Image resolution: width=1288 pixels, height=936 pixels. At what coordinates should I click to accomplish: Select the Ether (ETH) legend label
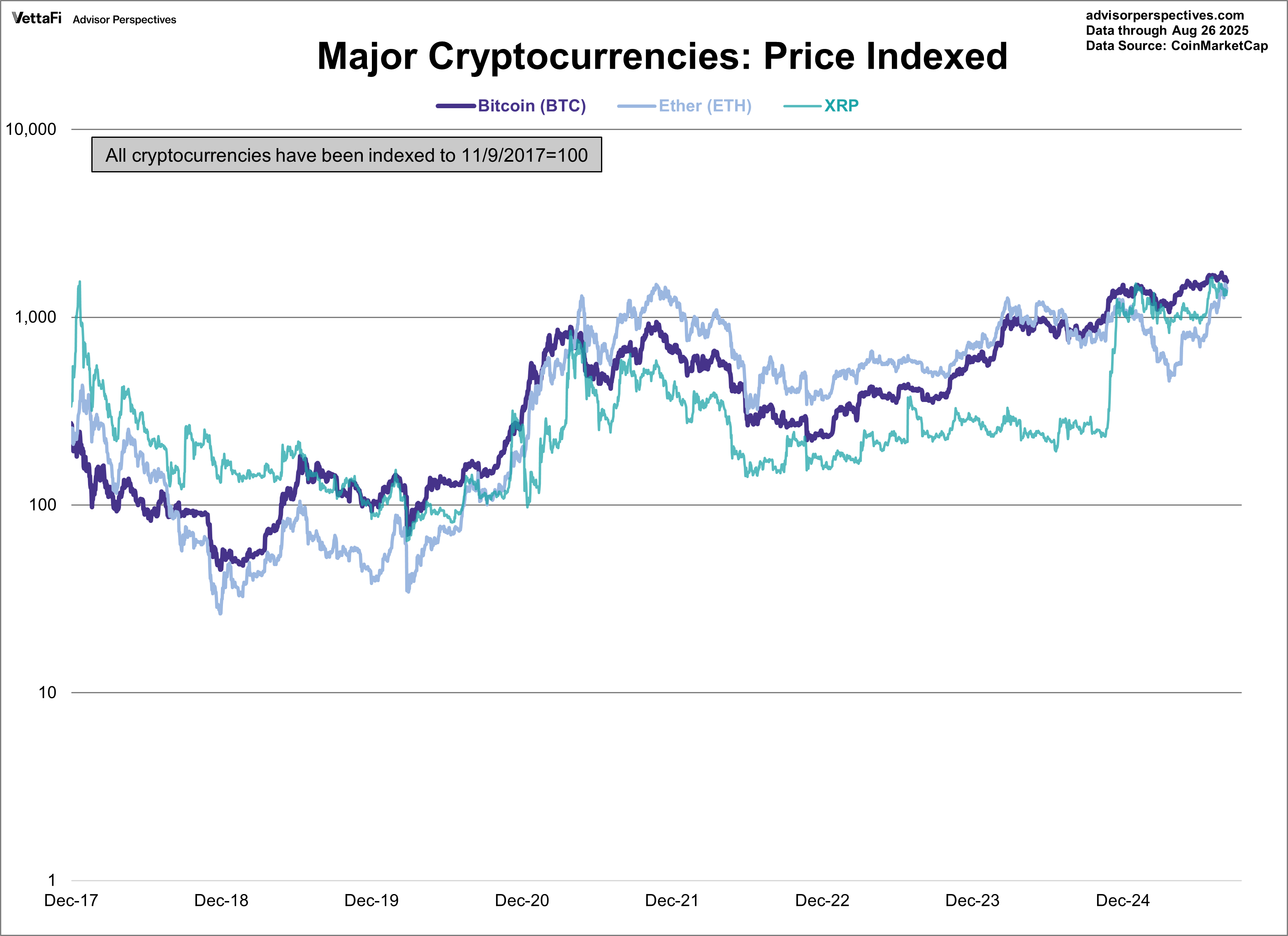point(705,106)
